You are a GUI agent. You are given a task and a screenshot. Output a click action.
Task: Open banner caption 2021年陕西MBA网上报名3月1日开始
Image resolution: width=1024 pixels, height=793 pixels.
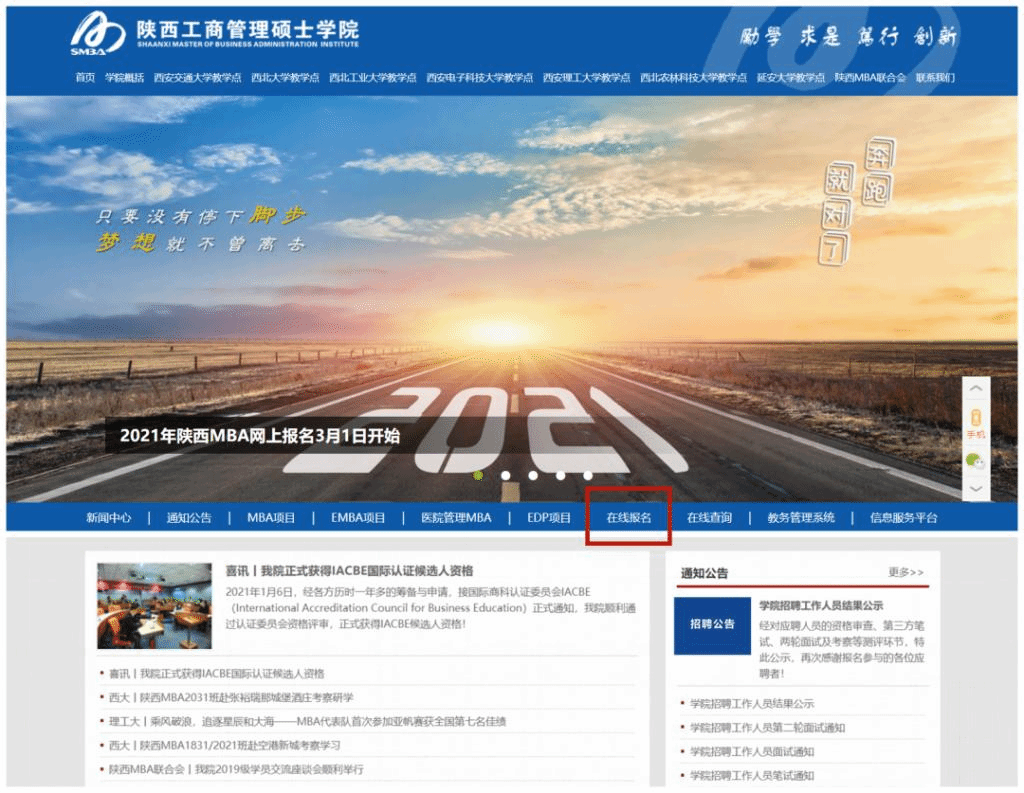coord(260,436)
